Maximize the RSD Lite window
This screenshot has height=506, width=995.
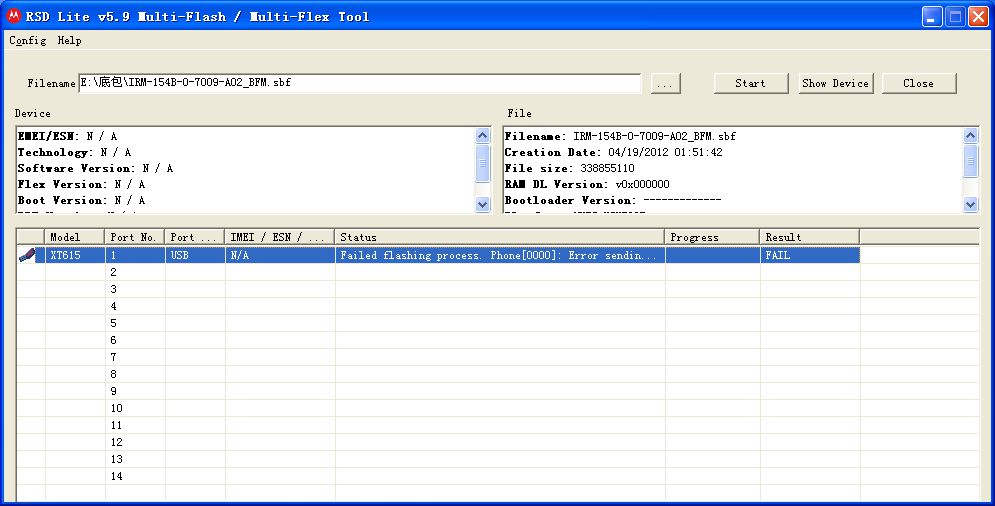click(x=955, y=17)
